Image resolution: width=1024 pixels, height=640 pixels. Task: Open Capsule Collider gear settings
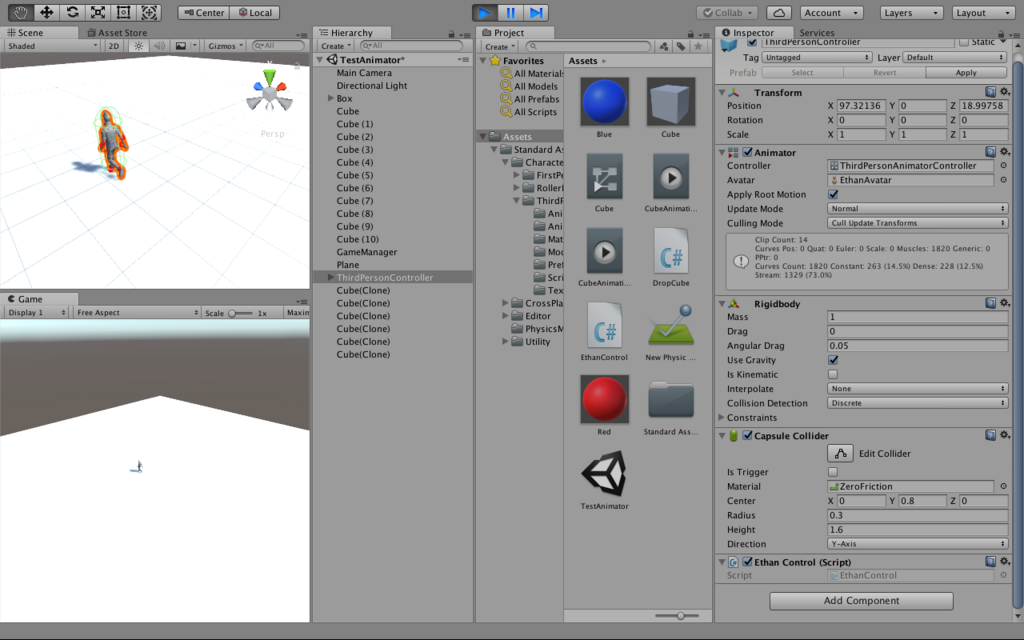1004,435
